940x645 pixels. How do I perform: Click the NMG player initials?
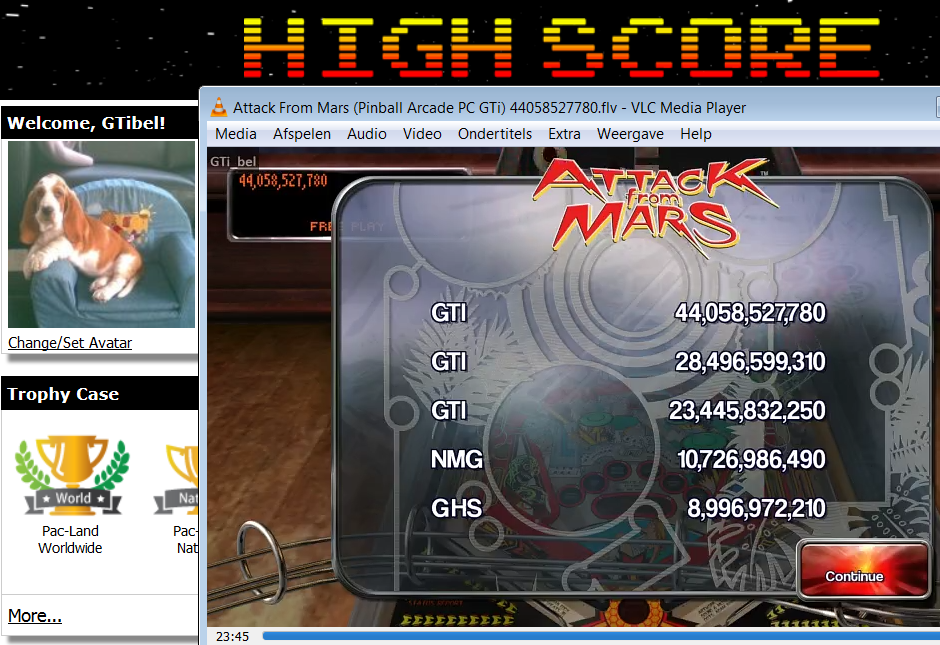pyautogui.click(x=457, y=460)
